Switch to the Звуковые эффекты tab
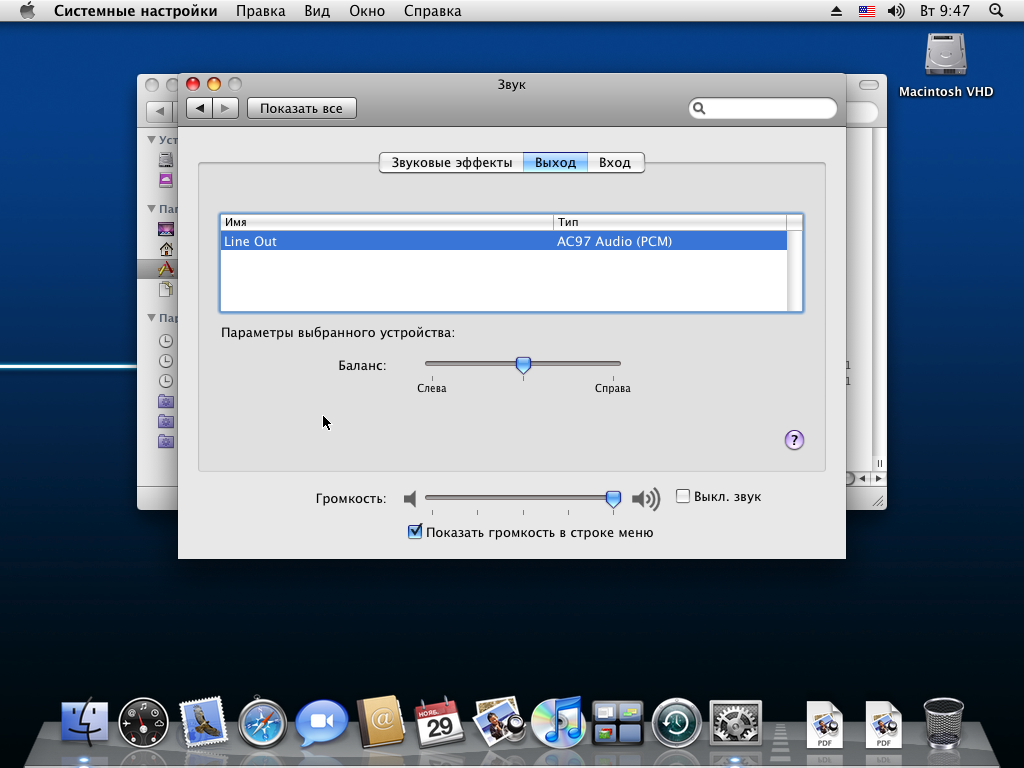Screen dimensions: 1024x768 [x=451, y=162]
